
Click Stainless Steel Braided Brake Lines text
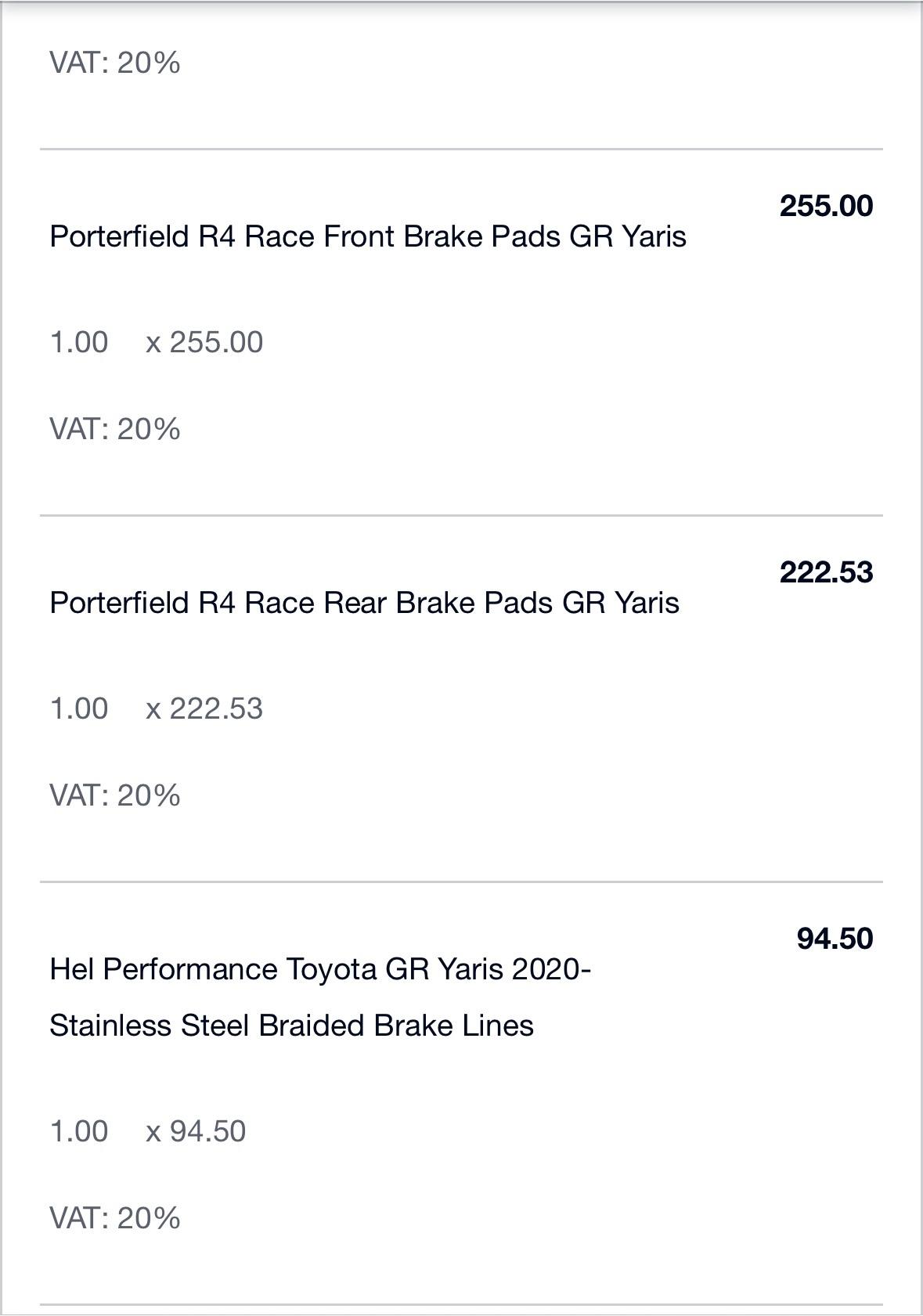coord(291,1026)
